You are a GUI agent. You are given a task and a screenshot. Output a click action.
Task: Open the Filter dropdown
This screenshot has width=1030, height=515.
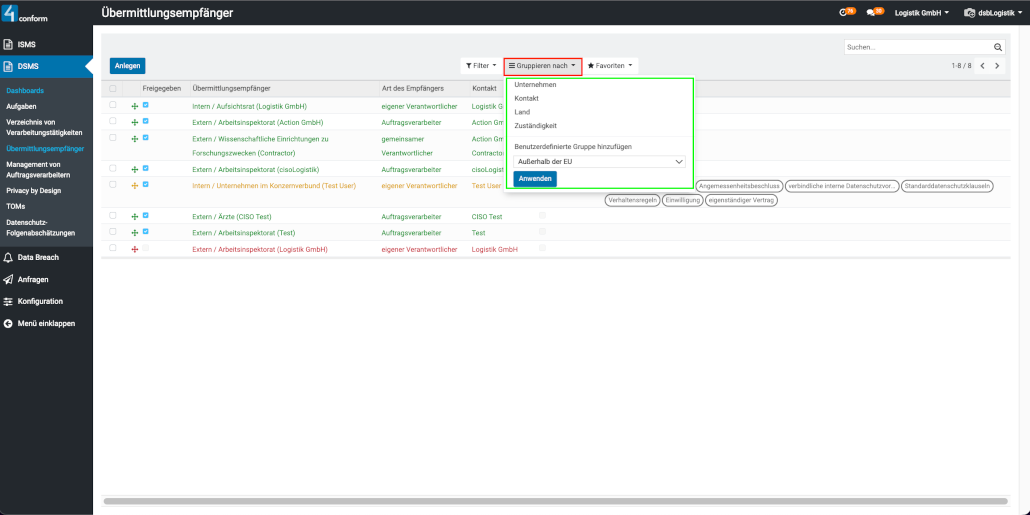(x=479, y=66)
